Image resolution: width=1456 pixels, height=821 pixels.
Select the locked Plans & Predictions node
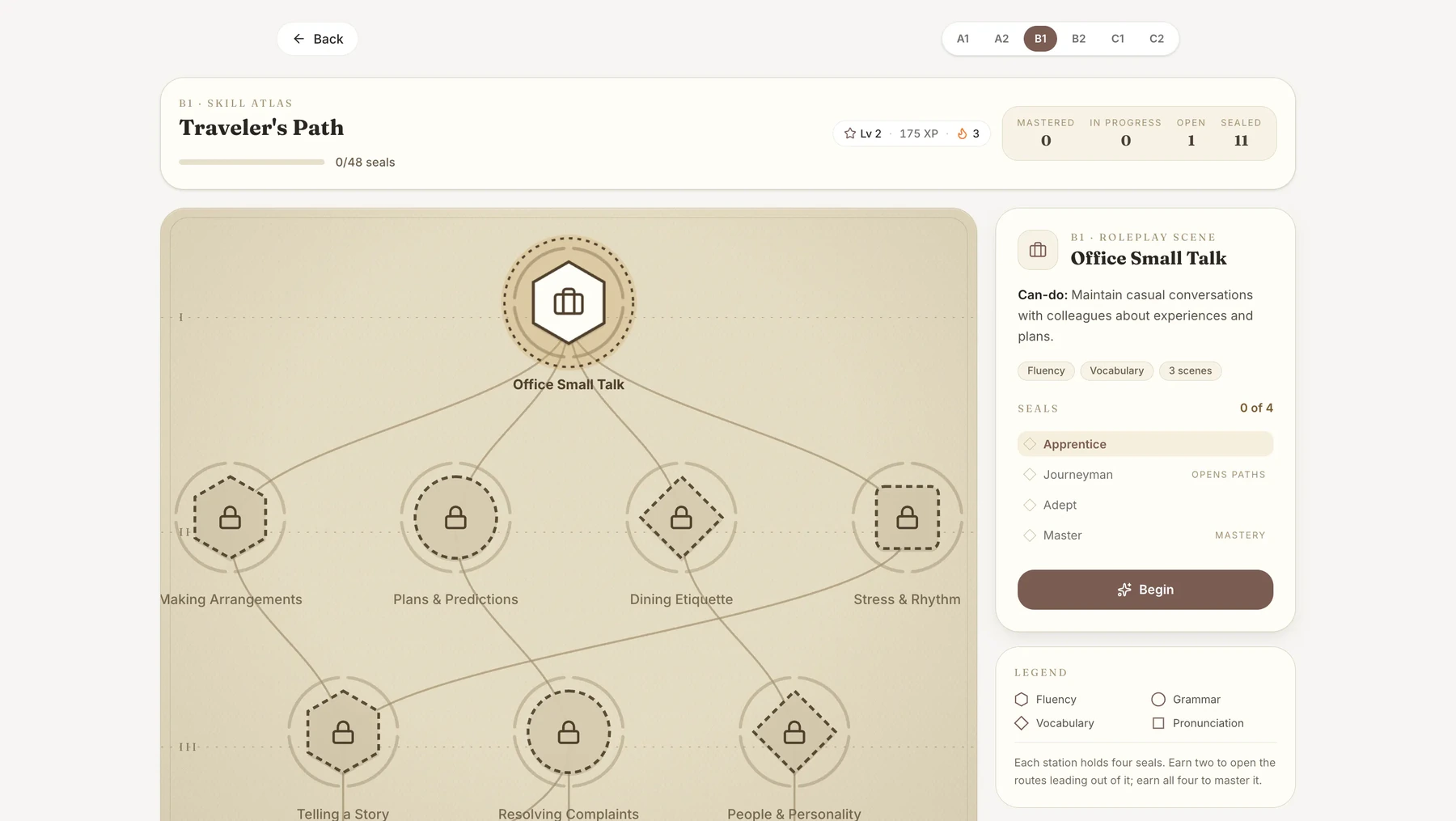[x=455, y=518]
